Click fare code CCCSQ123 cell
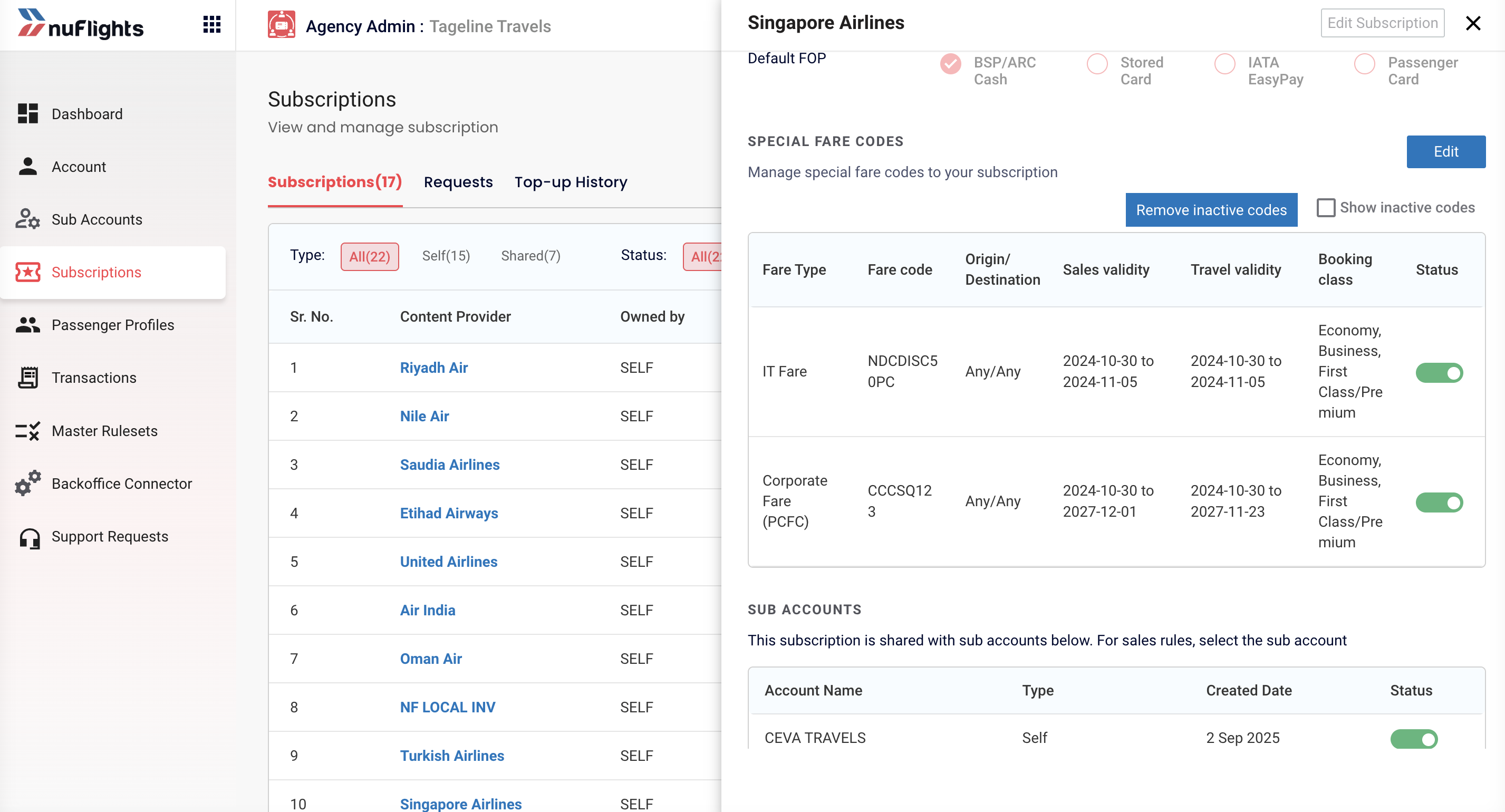 tap(900, 501)
